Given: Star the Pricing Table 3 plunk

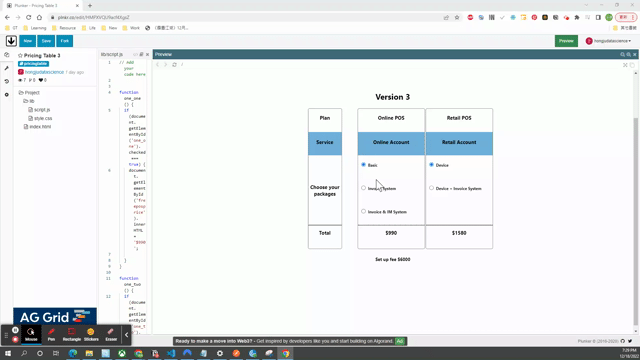Looking at the screenshot, I should pyautogui.click(x=20, y=56).
